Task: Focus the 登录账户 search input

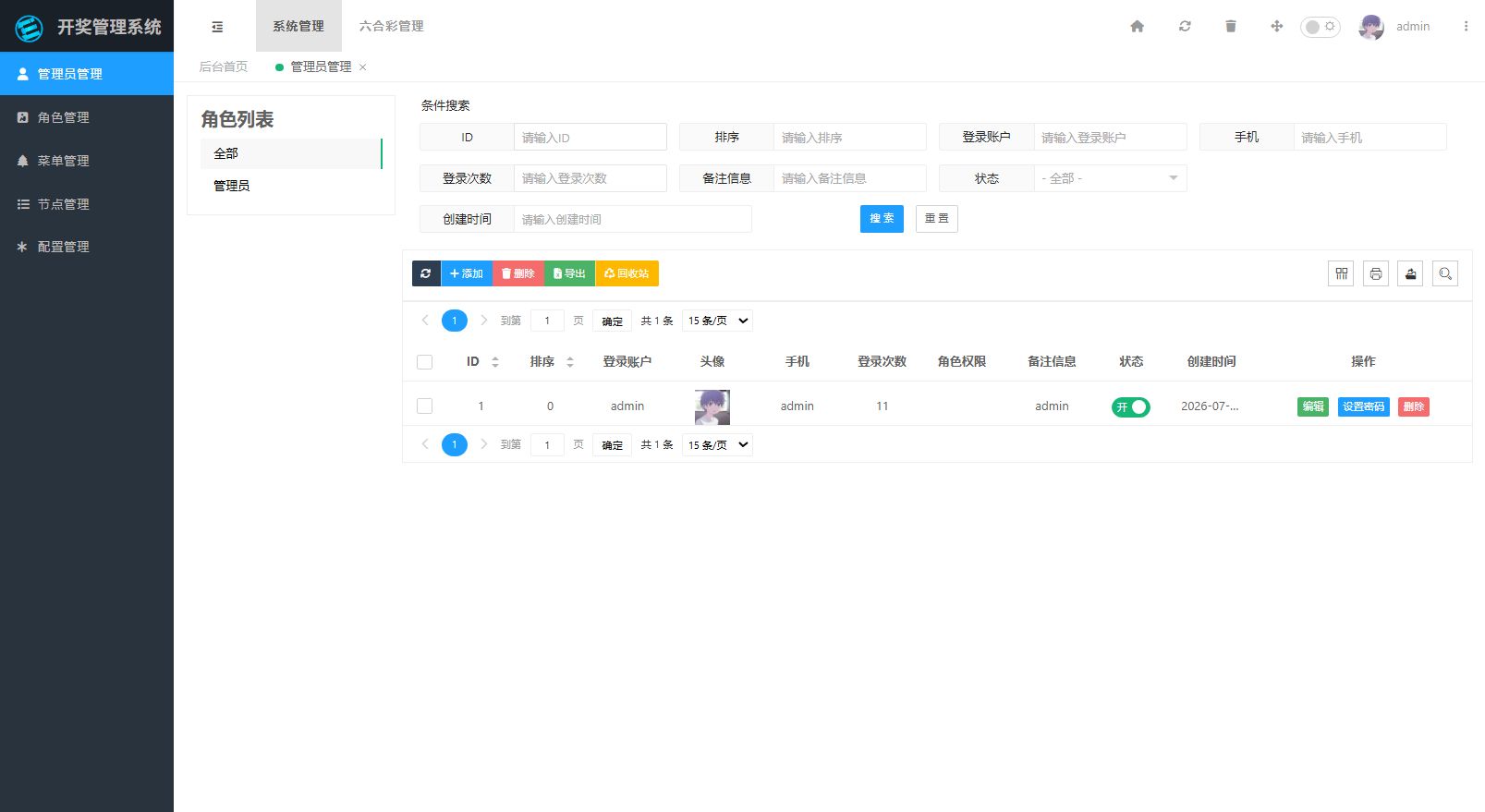Action: coord(1110,137)
